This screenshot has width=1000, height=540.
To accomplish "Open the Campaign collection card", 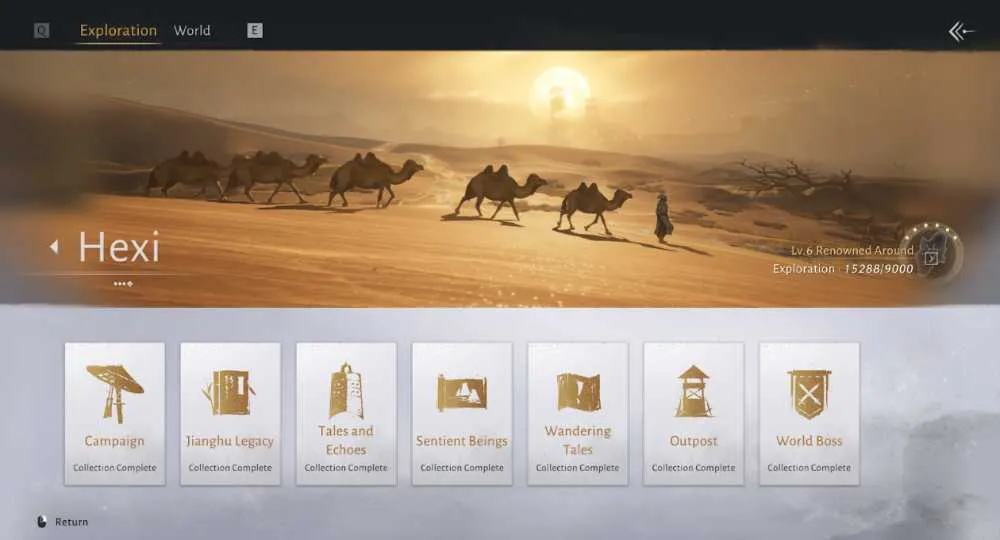I will point(115,414).
